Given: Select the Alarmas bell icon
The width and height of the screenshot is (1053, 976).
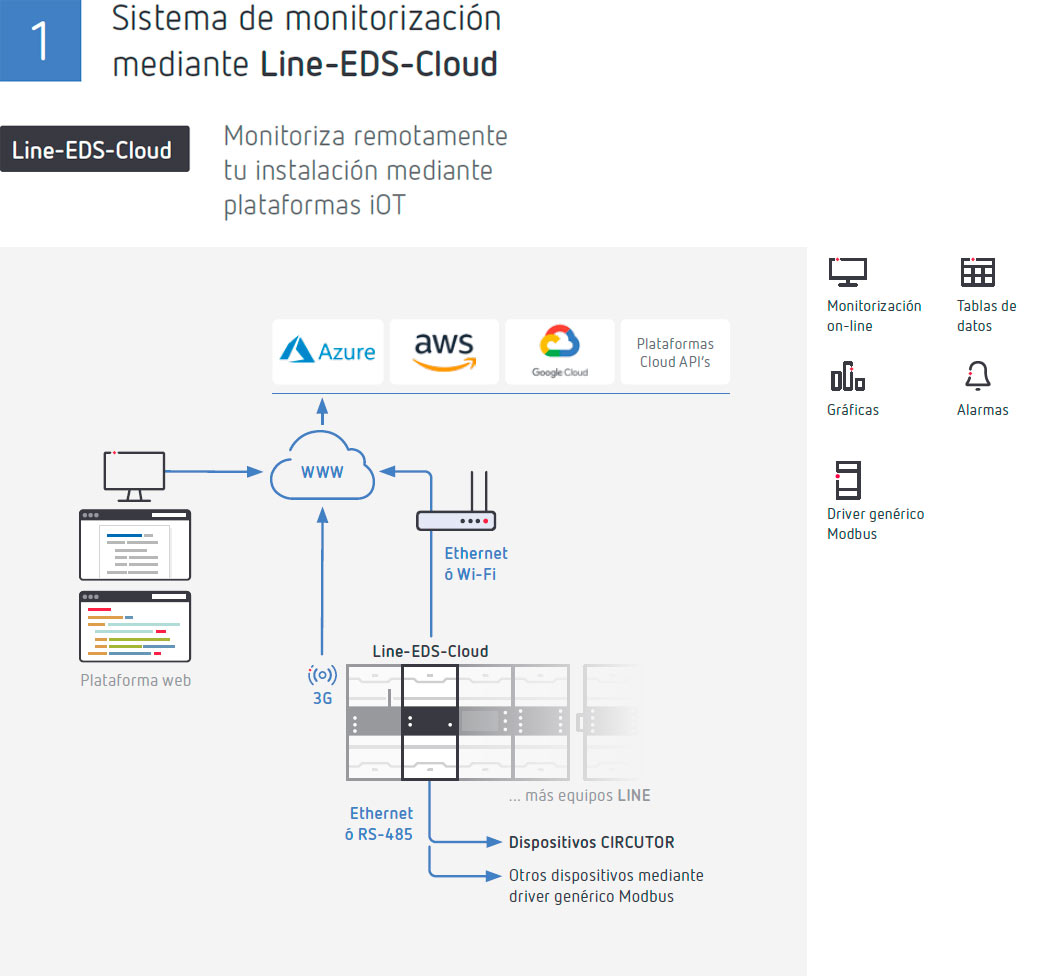Looking at the screenshot, I should (x=977, y=378).
